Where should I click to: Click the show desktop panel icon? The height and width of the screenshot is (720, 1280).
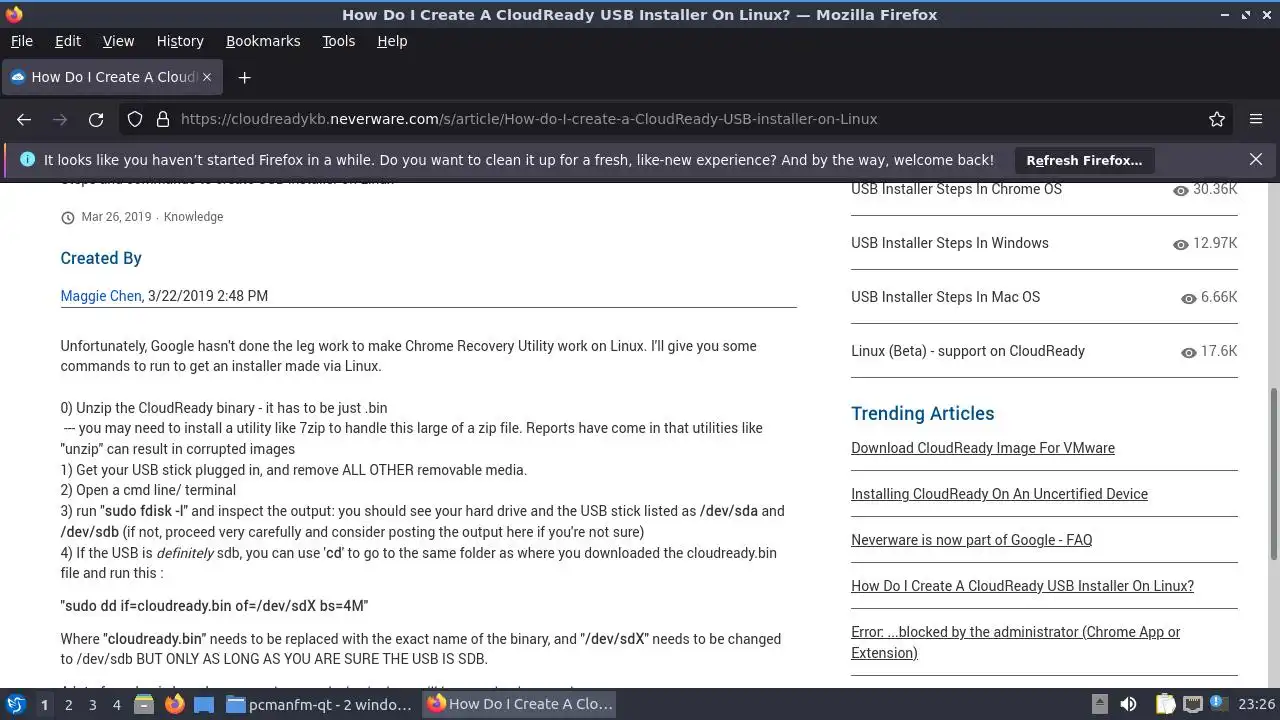click(204, 704)
